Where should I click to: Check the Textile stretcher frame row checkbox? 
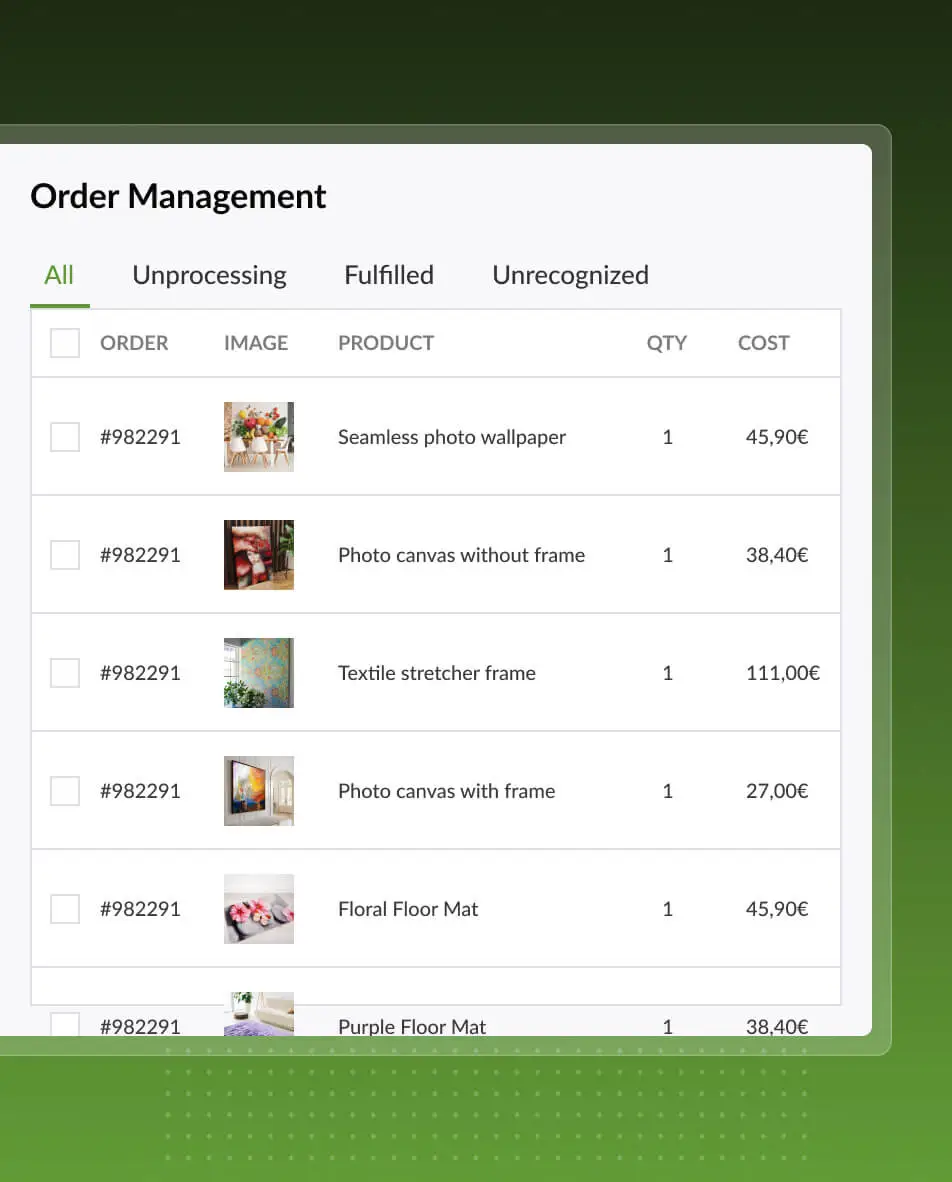65,673
